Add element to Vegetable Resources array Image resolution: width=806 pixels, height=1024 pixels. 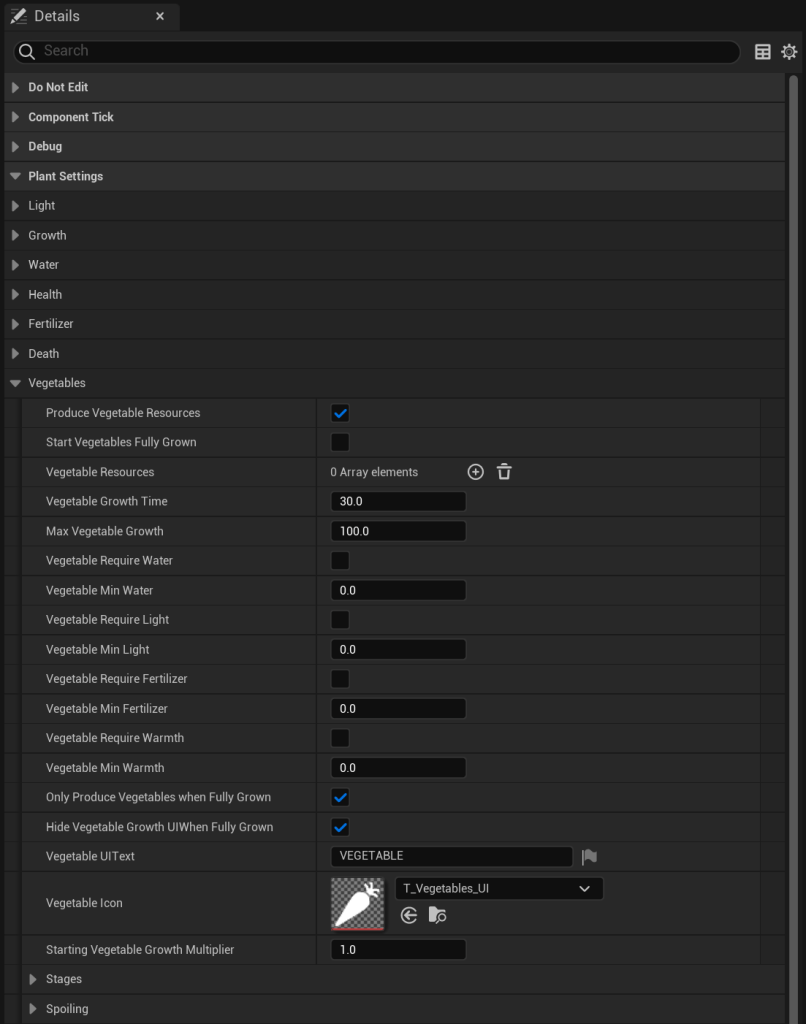[476, 472]
